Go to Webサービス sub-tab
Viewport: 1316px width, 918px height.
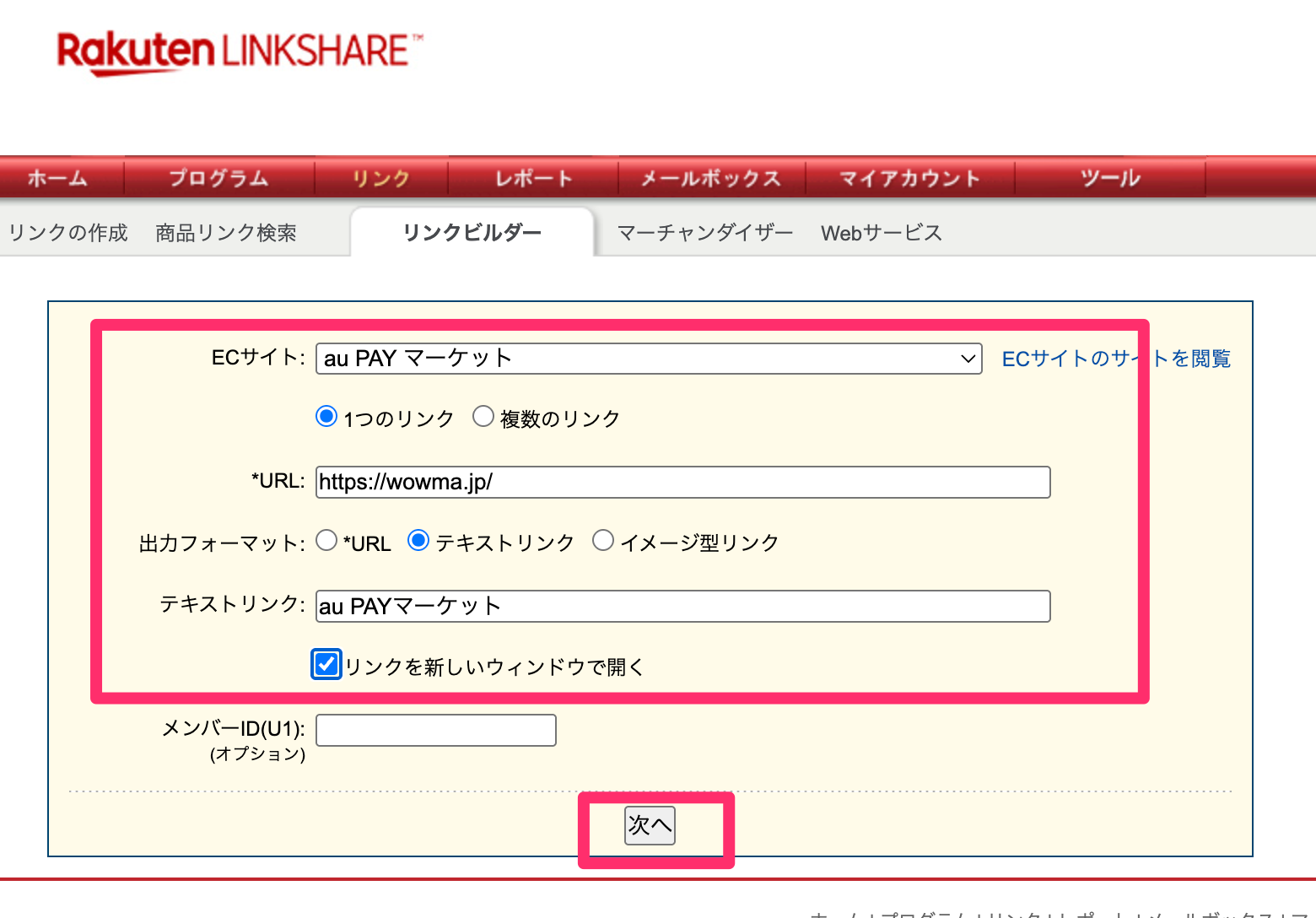(882, 233)
